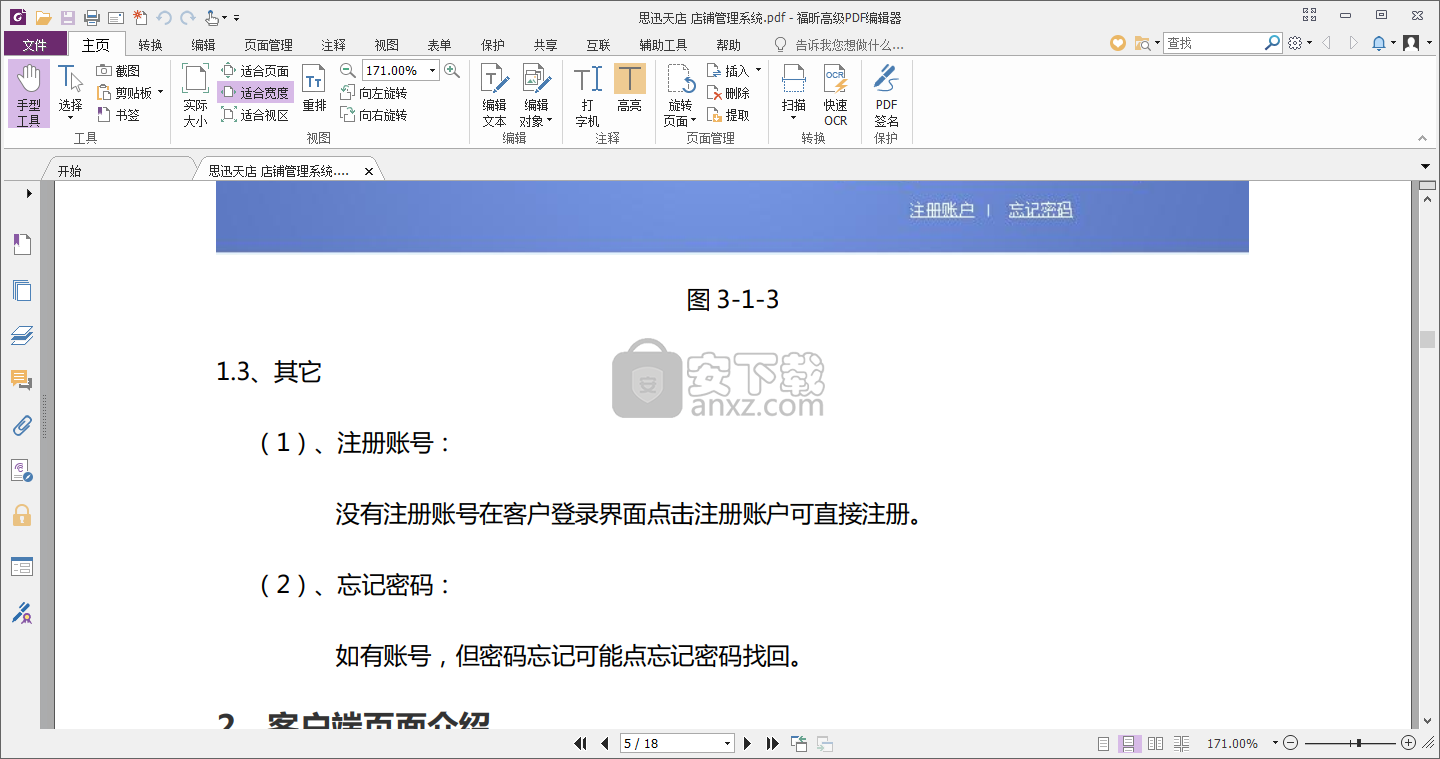Run Quick OCR (快速OCR)
This screenshot has width=1440, height=759.
click(835, 94)
